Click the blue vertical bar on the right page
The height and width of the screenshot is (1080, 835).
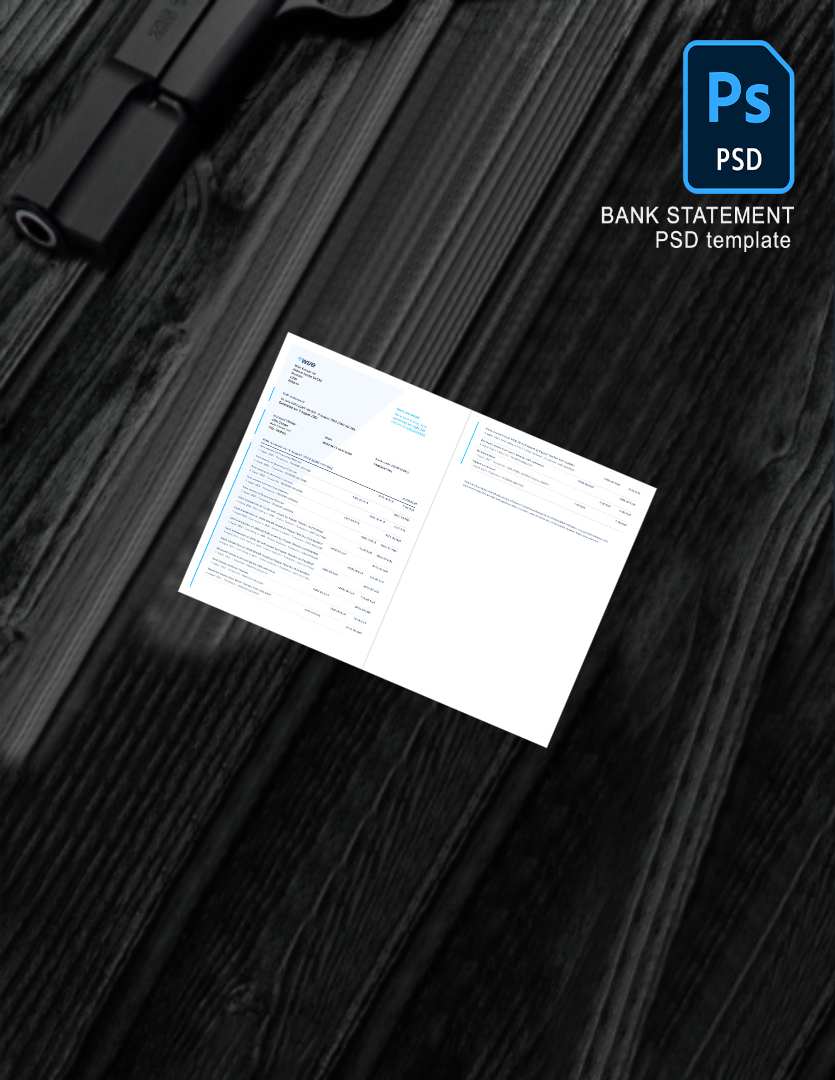point(470,443)
